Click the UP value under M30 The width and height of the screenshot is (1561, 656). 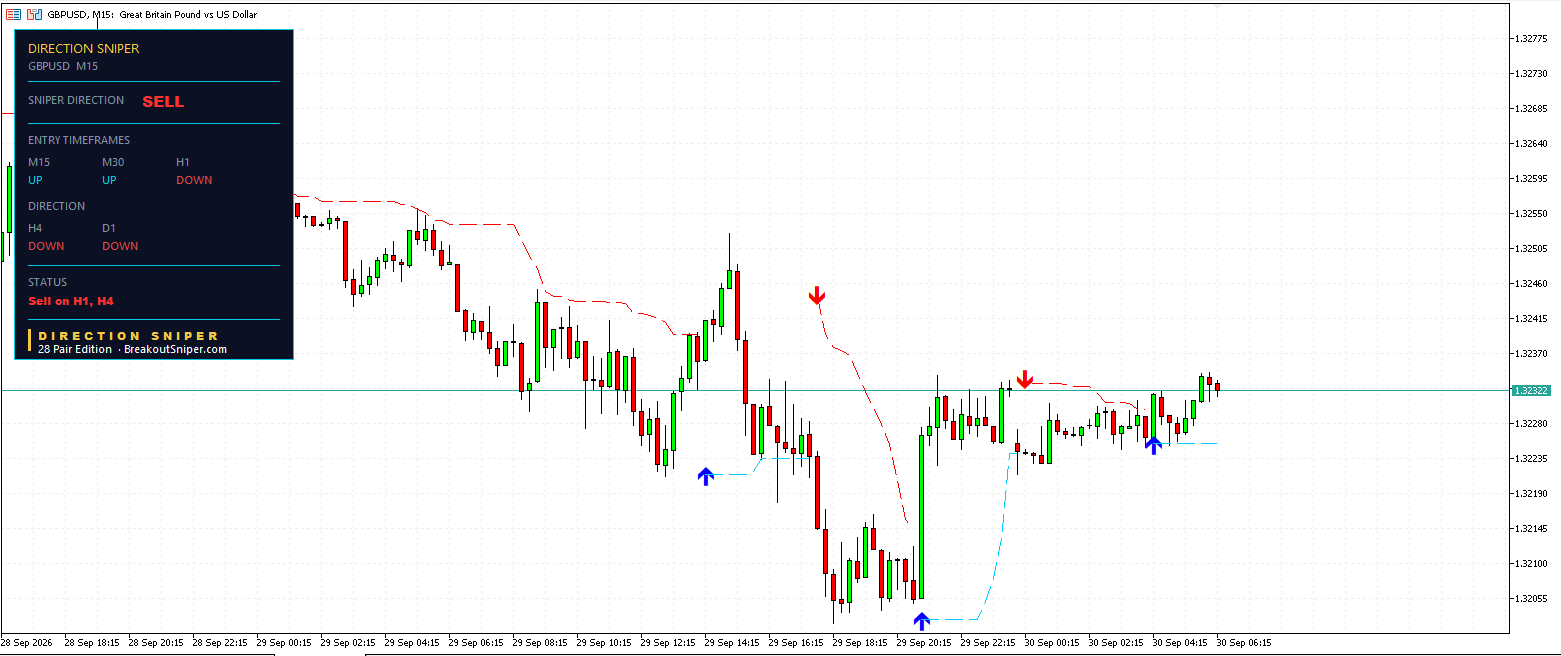coord(109,180)
